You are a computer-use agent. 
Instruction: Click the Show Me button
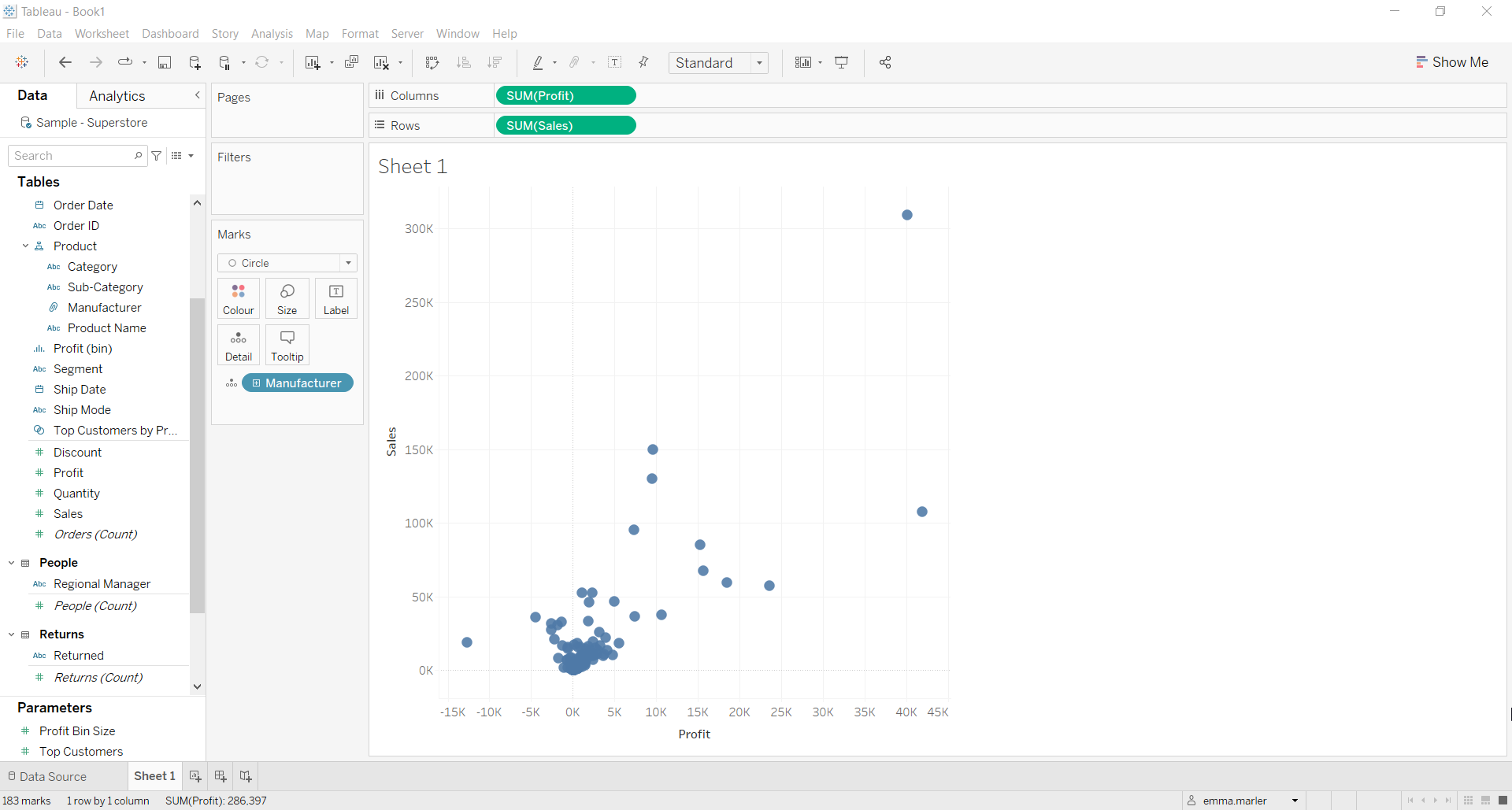[x=1452, y=61]
